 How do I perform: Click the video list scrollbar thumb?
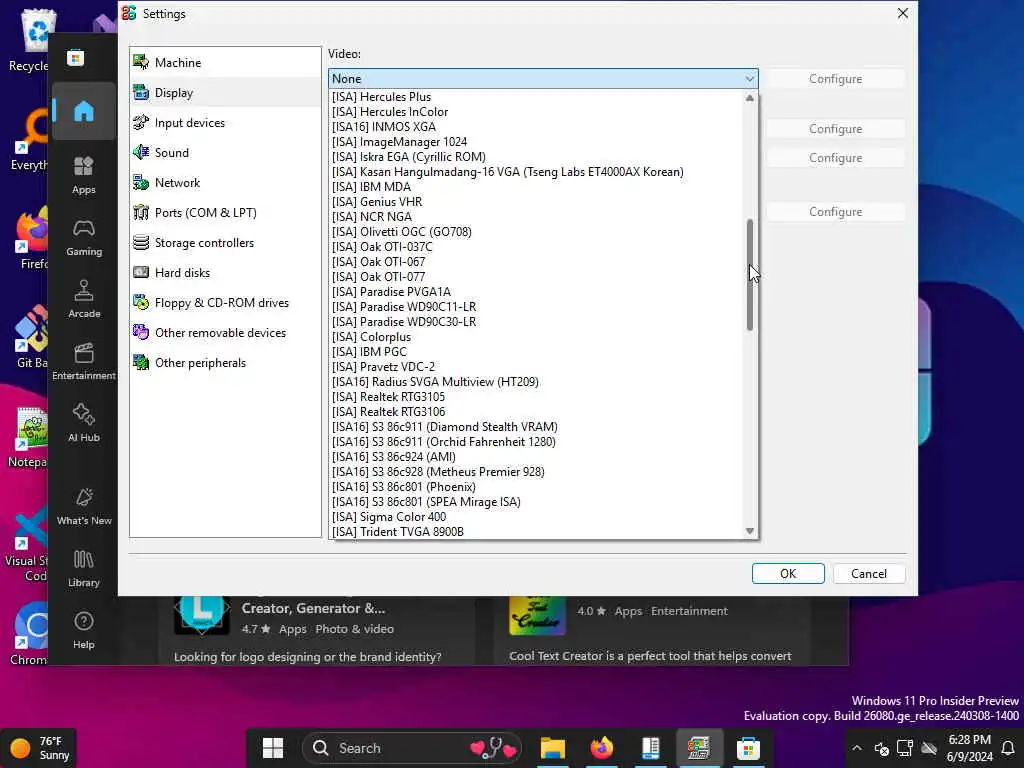pyautogui.click(x=750, y=274)
